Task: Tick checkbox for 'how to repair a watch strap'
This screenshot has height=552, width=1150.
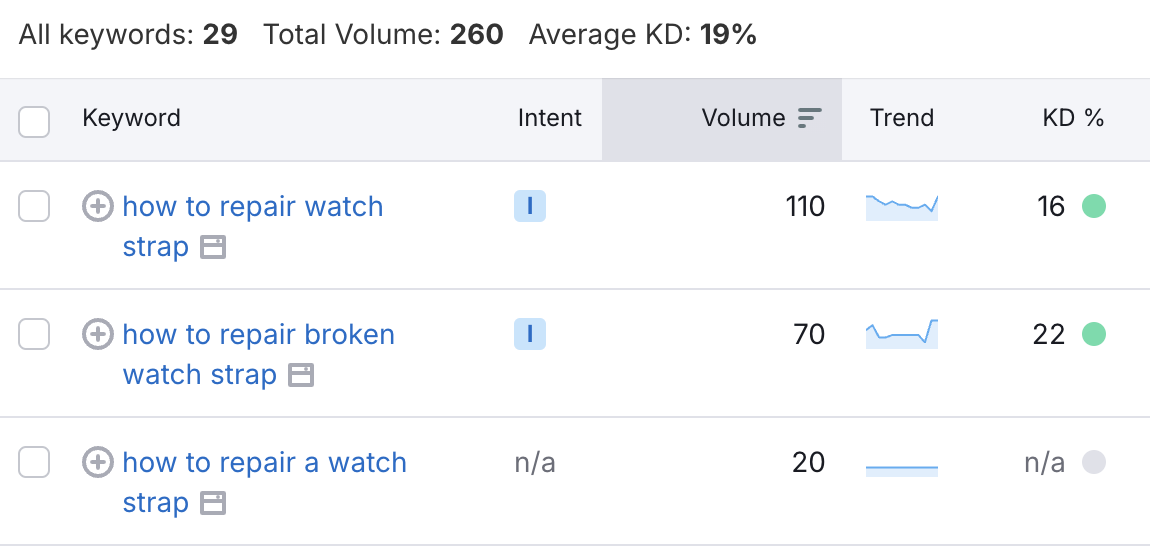Action: tap(35, 462)
